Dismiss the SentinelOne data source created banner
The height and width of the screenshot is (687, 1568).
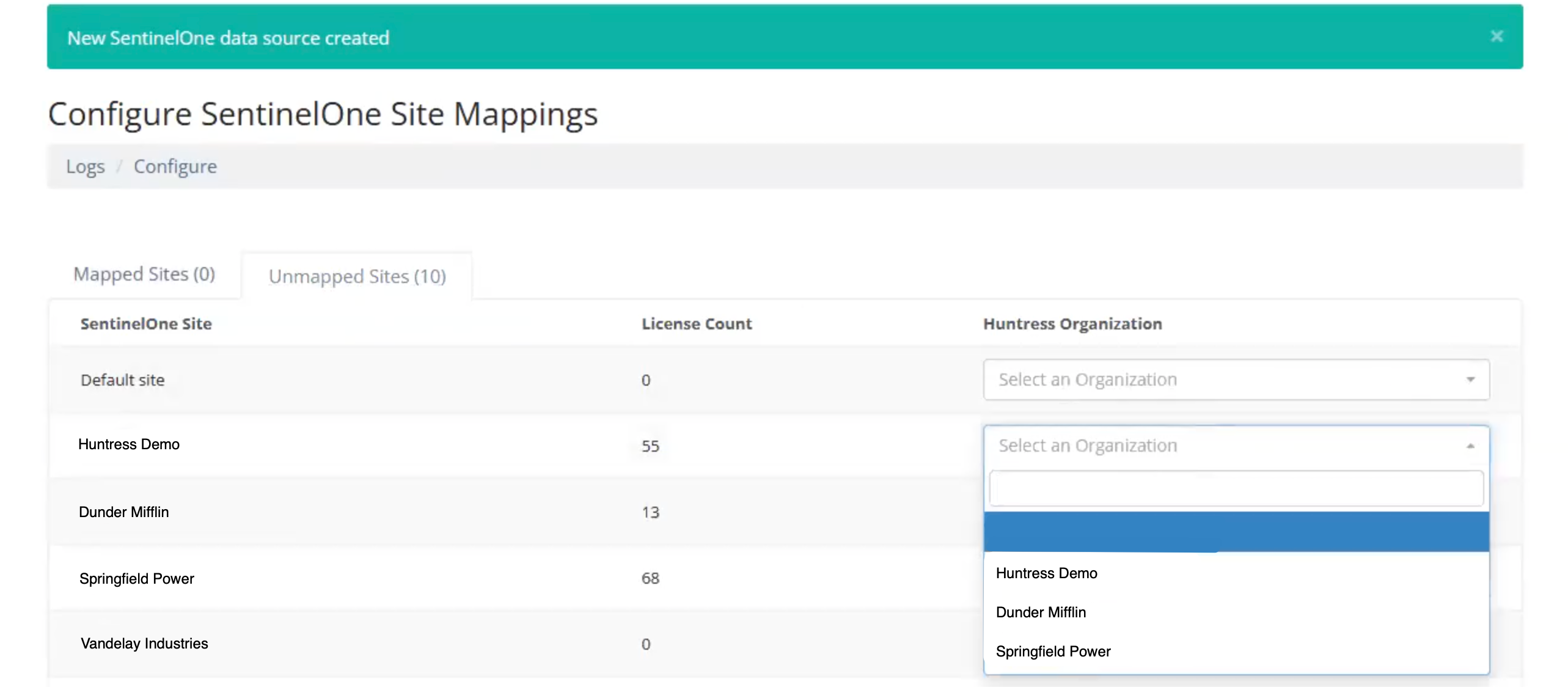[x=1497, y=37]
